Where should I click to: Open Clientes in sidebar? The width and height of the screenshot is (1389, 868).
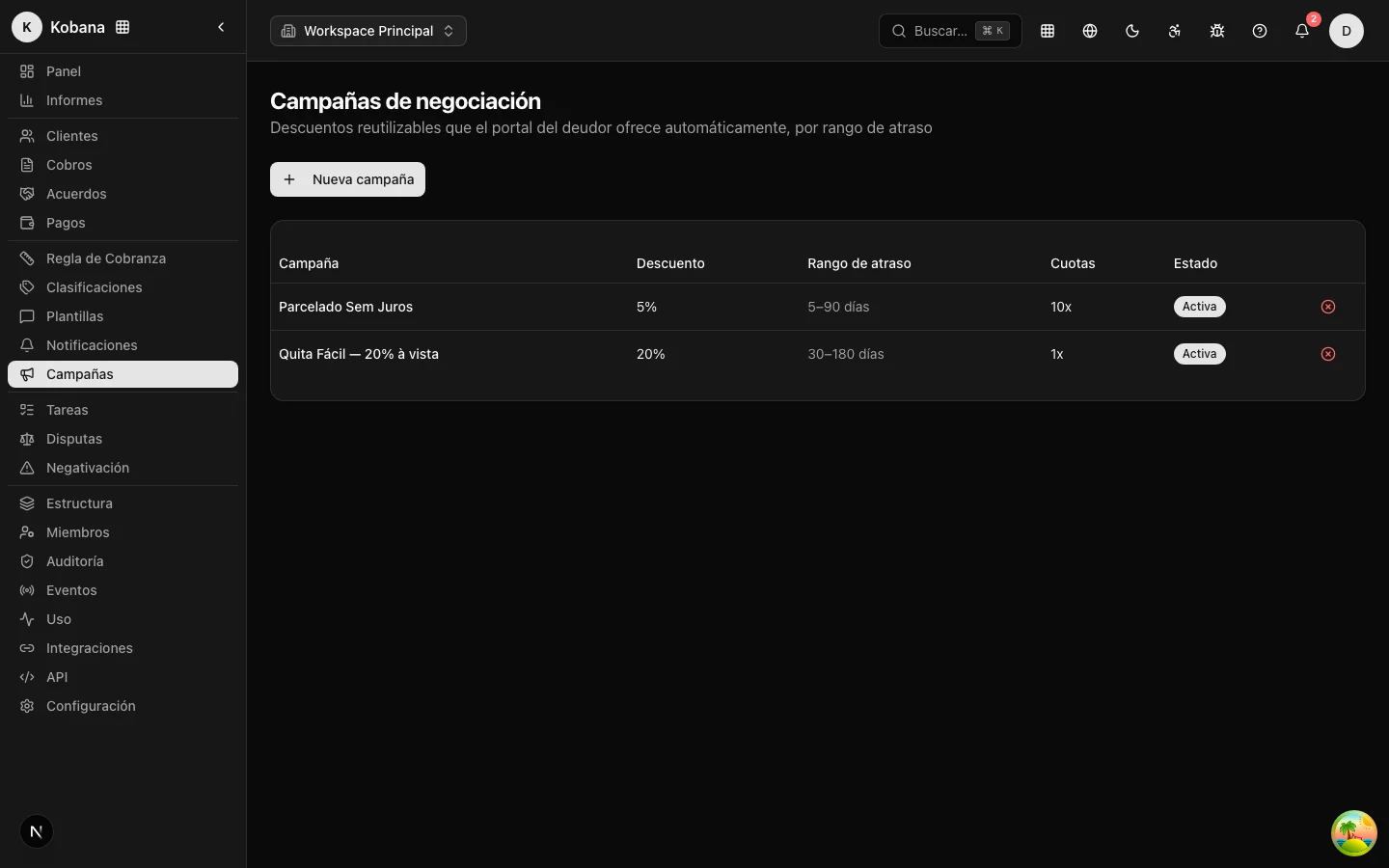[123, 136]
